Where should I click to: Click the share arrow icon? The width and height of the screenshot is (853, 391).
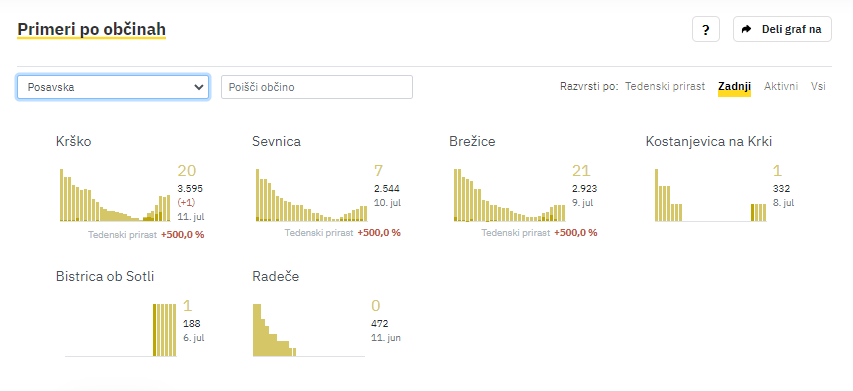point(746,29)
